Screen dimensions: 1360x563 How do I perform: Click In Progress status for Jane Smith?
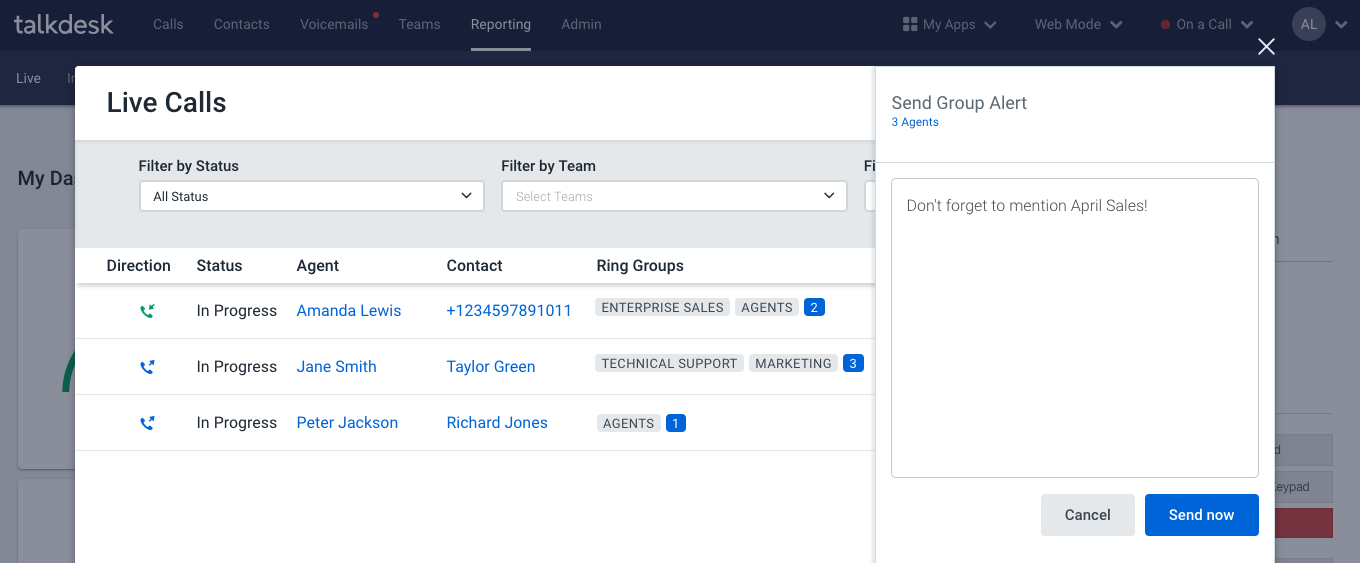(237, 367)
